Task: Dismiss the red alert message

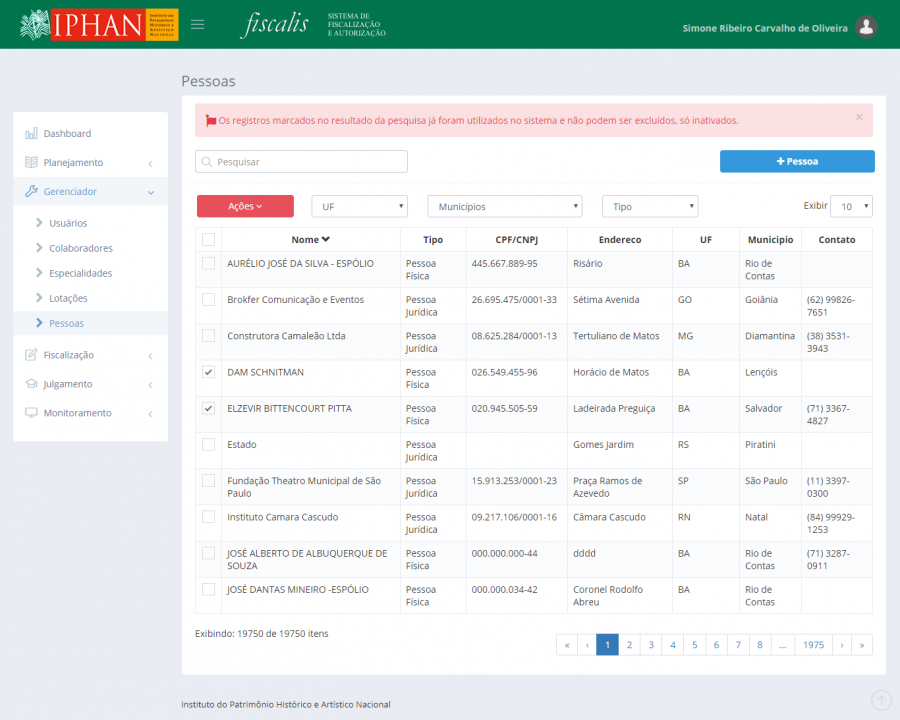Action: [859, 117]
